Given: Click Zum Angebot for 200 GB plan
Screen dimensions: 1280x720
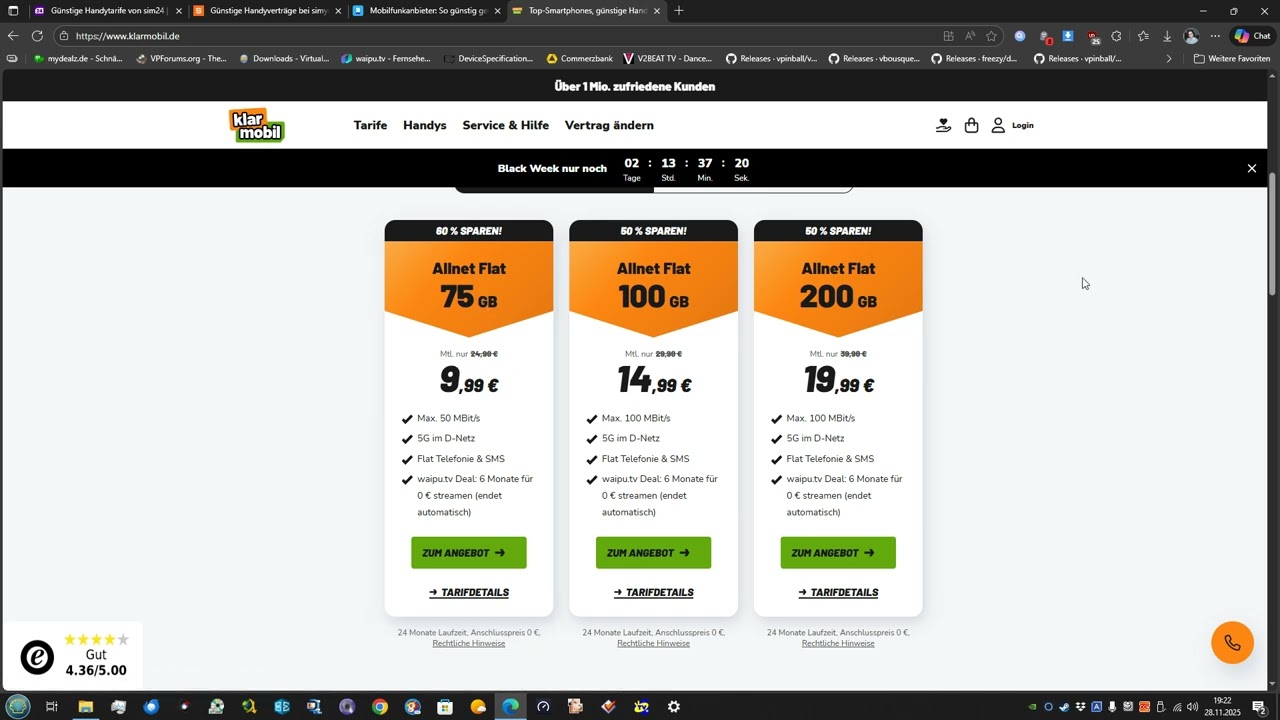Looking at the screenshot, I should pos(838,553).
